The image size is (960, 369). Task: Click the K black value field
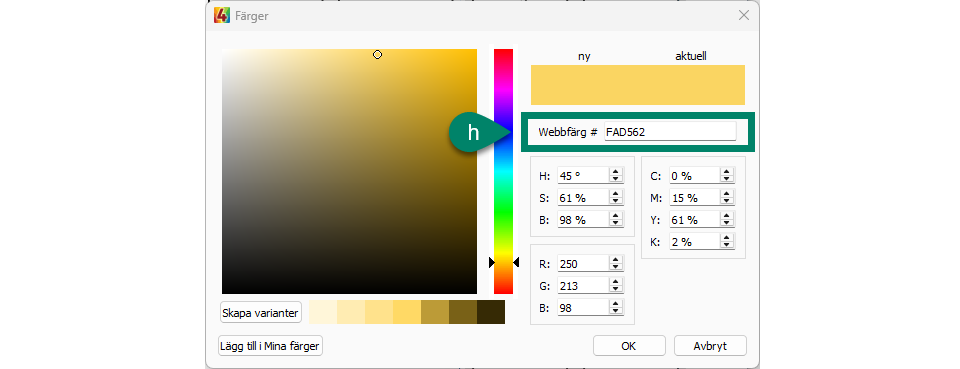click(x=694, y=242)
